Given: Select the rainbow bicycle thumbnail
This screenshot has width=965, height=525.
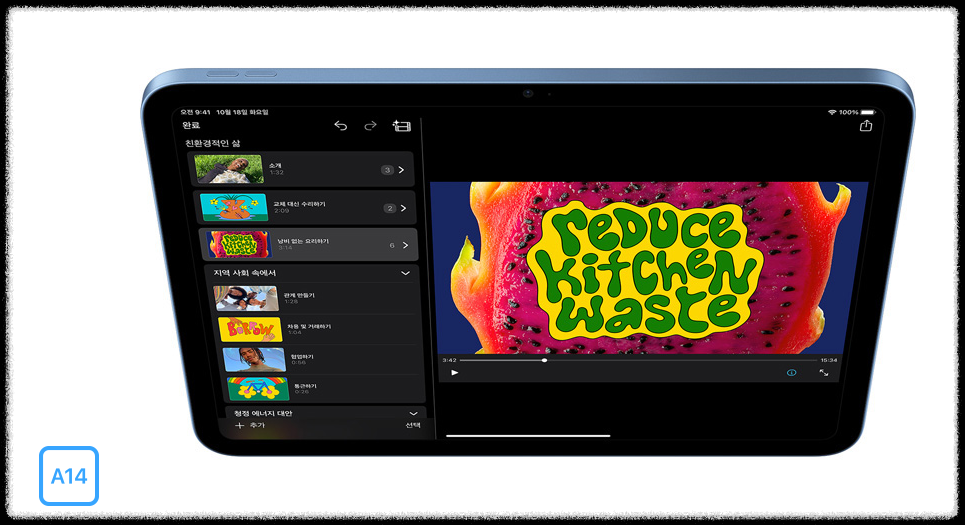Looking at the screenshot, I should pyautogui.click(x=258, y=389).
